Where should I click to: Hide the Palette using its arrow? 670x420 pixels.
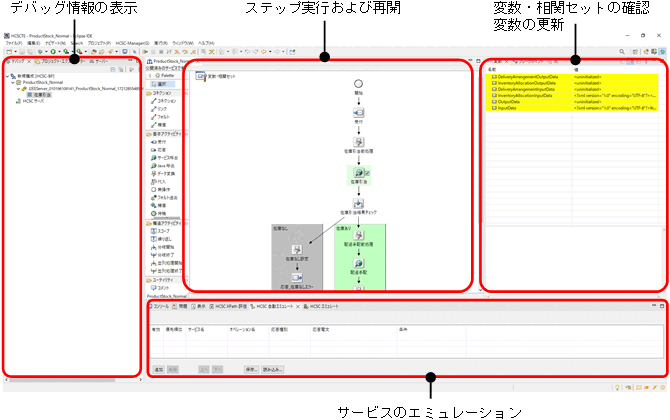pos(150,75)
